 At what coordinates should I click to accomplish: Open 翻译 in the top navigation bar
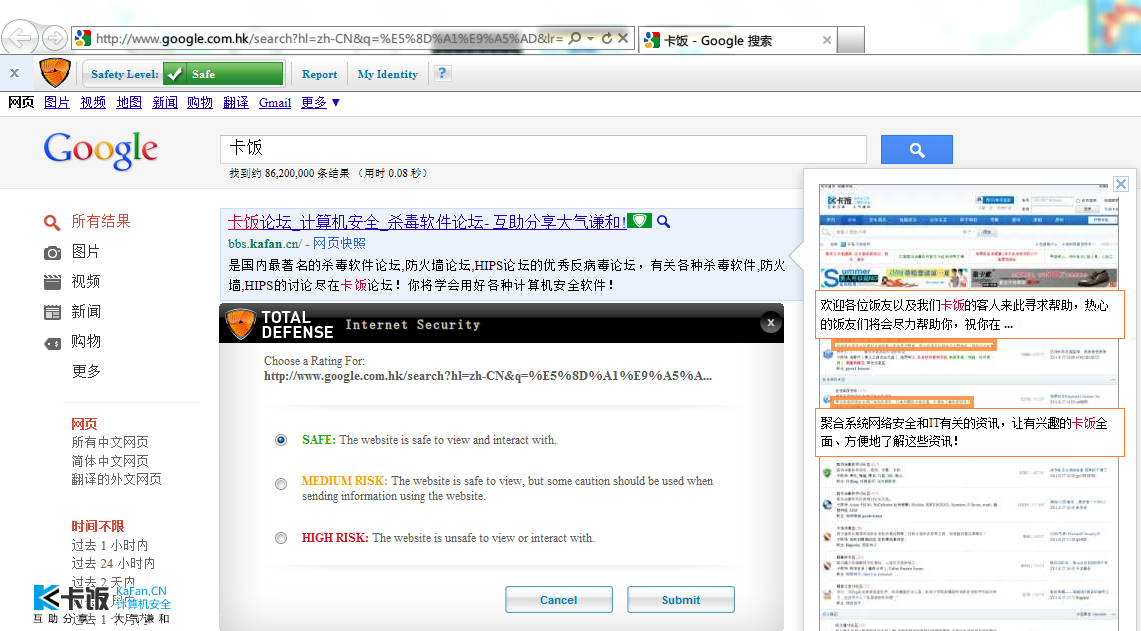pyautogui.click(x=236, y=103)
